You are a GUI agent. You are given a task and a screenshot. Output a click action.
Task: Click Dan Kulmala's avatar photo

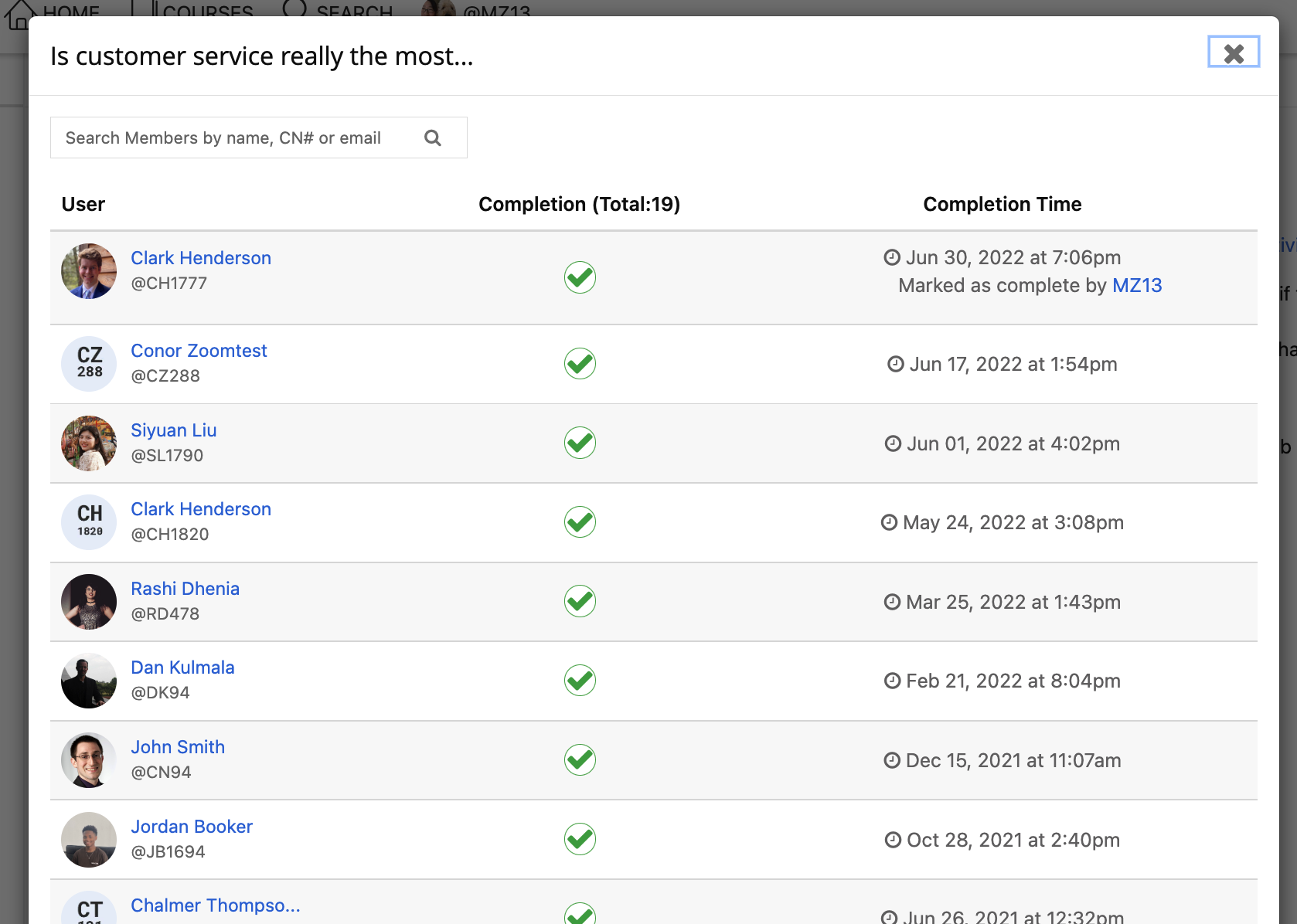click(x=89, y=681)
